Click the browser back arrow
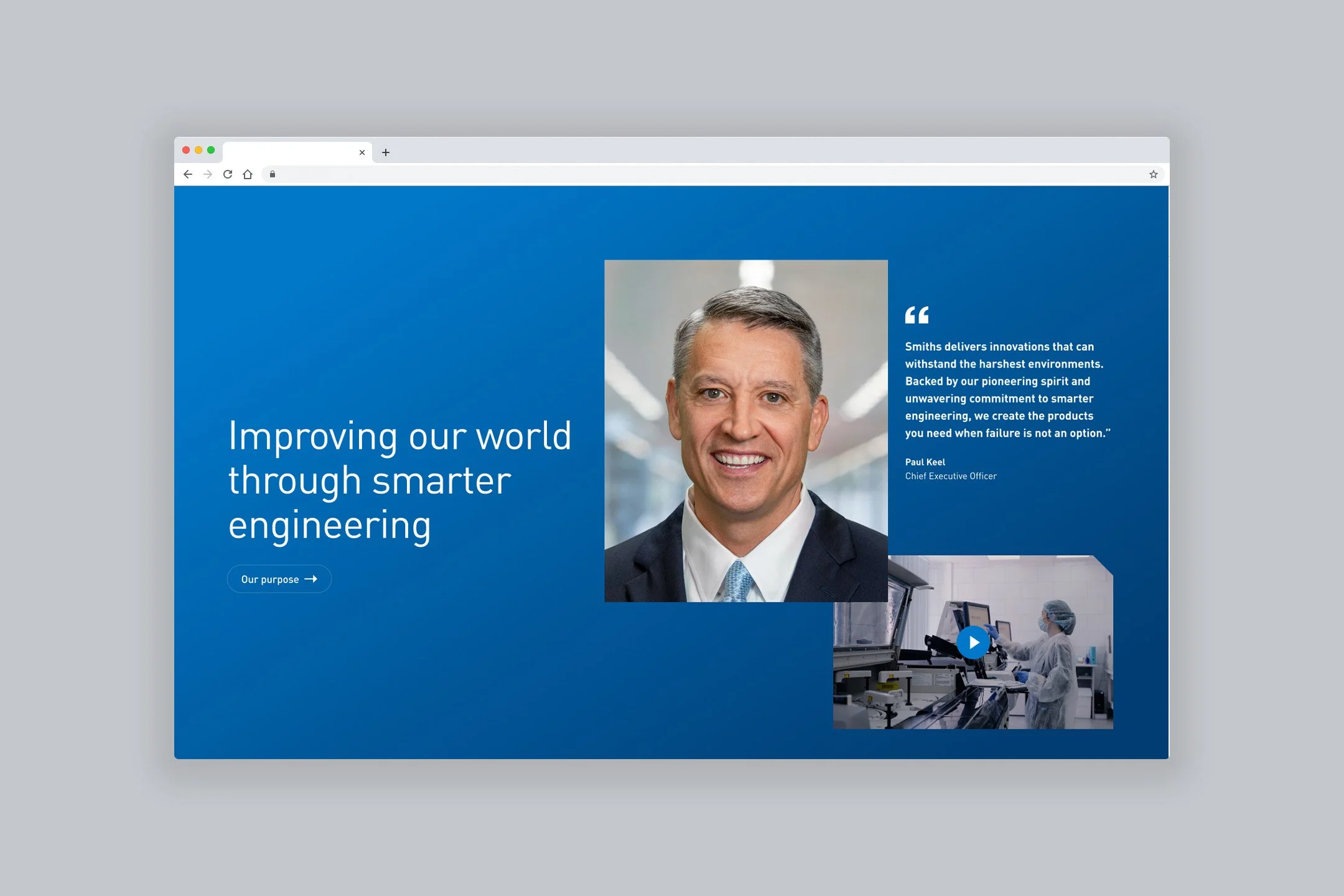1344x896 pixels. (188, 174)
